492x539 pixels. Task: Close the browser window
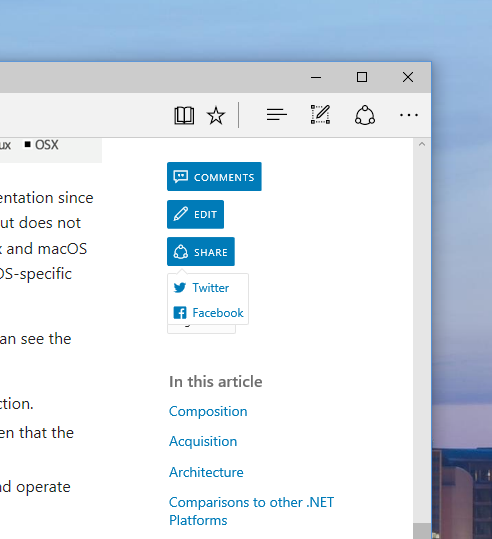point(408,77)
